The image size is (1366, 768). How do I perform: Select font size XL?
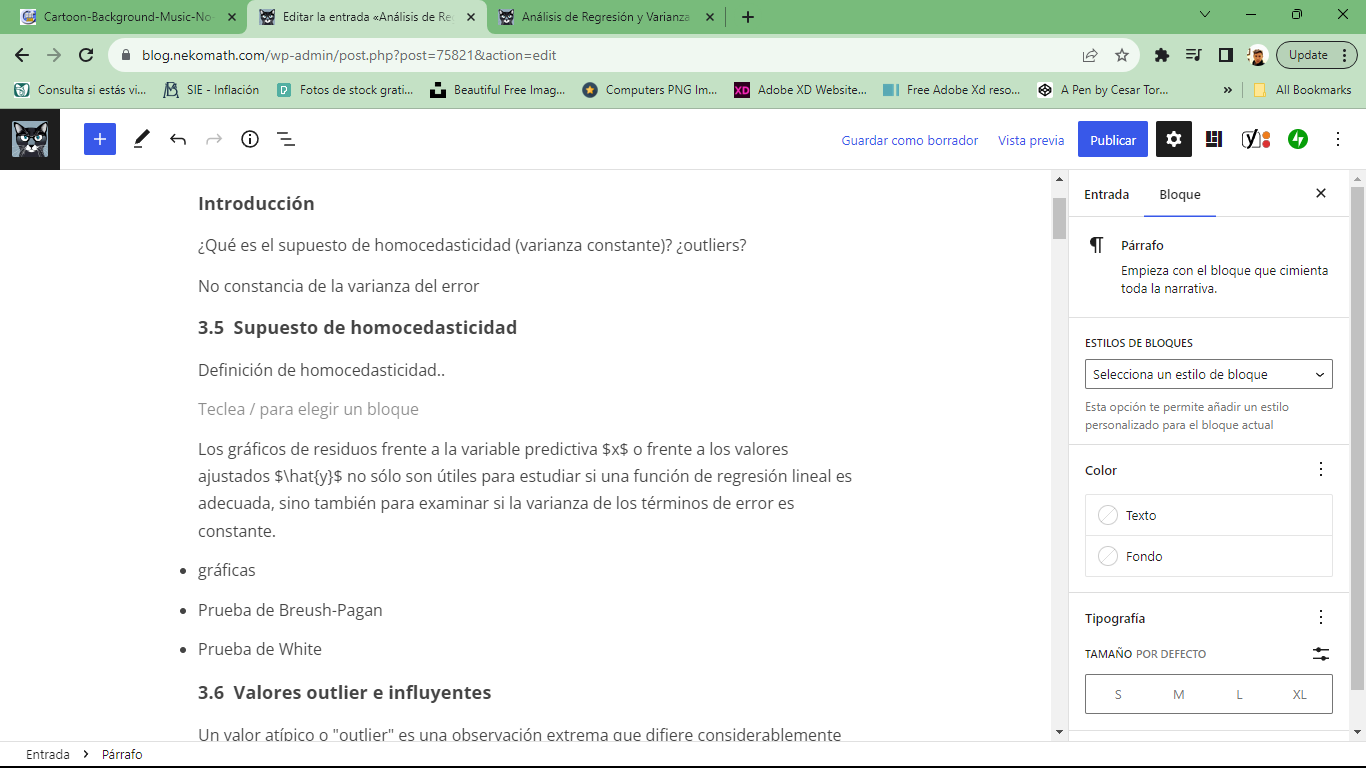[x=1299, y=694]
